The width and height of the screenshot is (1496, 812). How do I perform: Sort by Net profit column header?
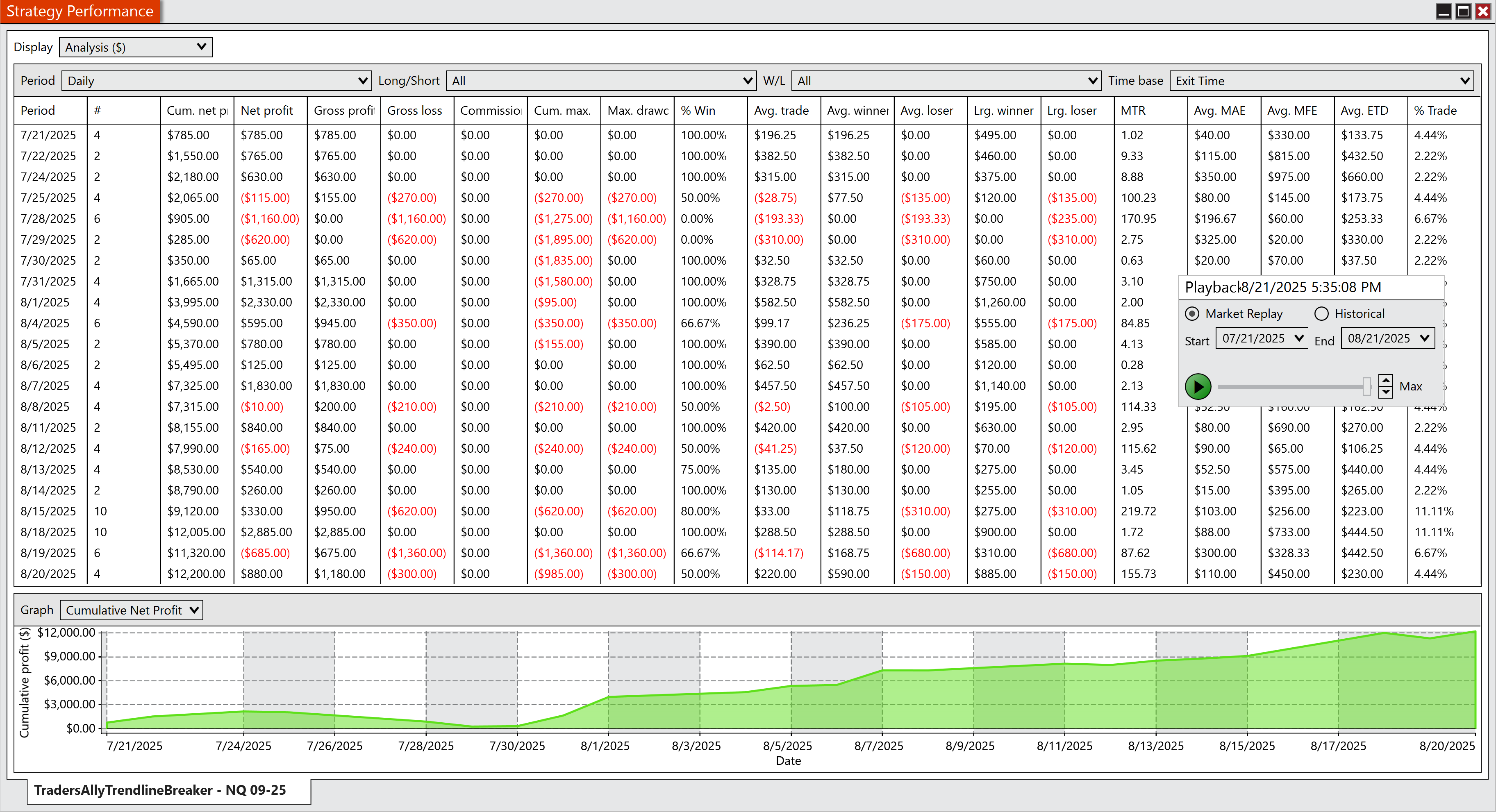click(266, 110)
